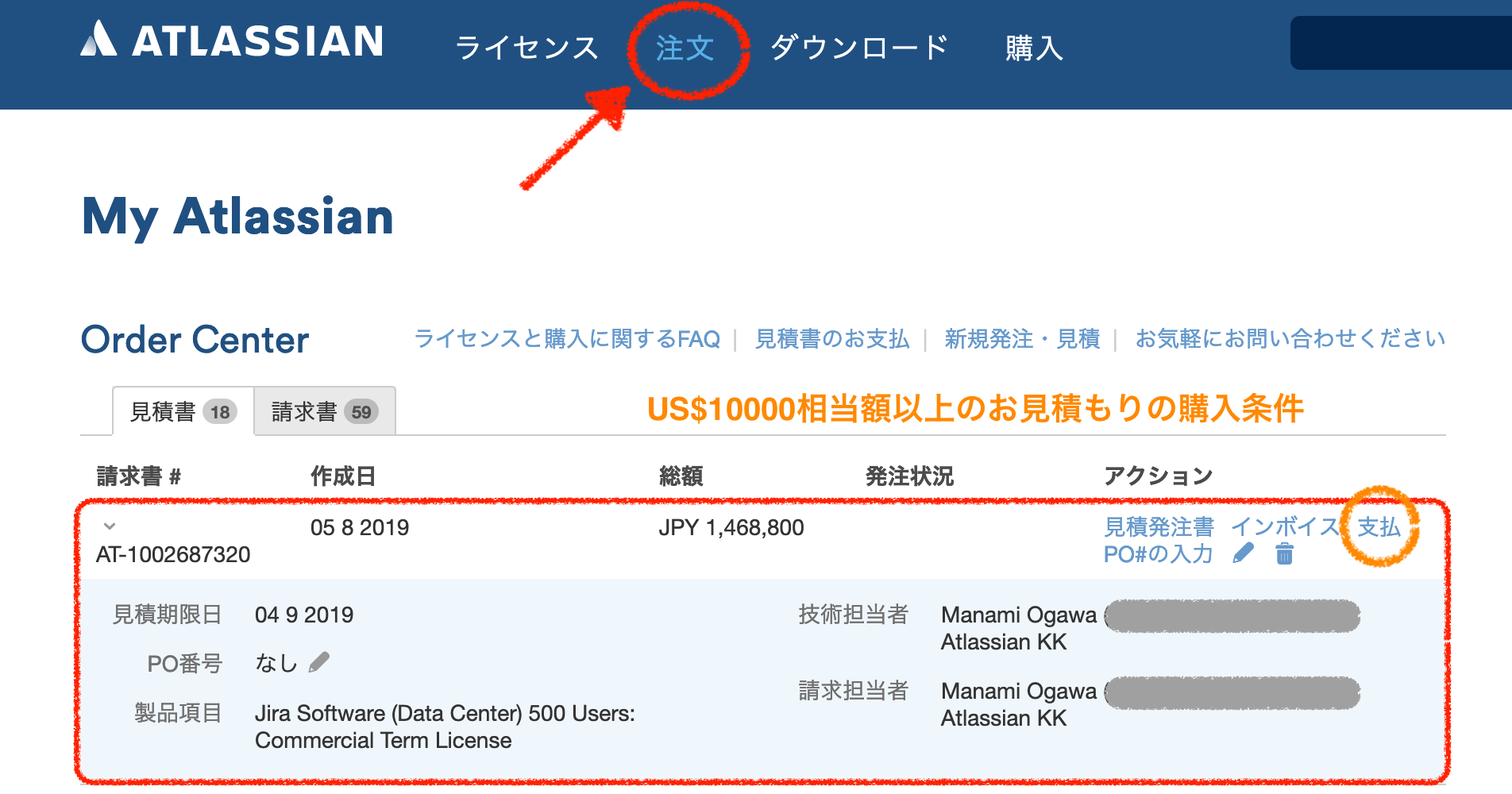Click the 作成日 column header
This screenshot has height=794, width=1512.
(343, 476)
